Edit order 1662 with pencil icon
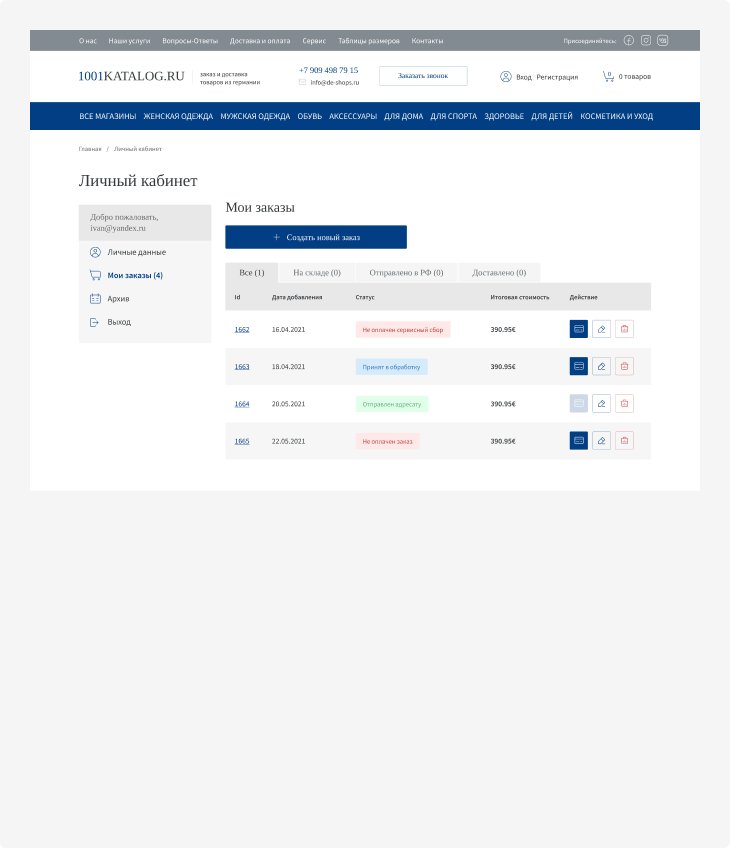730x849 pixels. coord(601,329)
